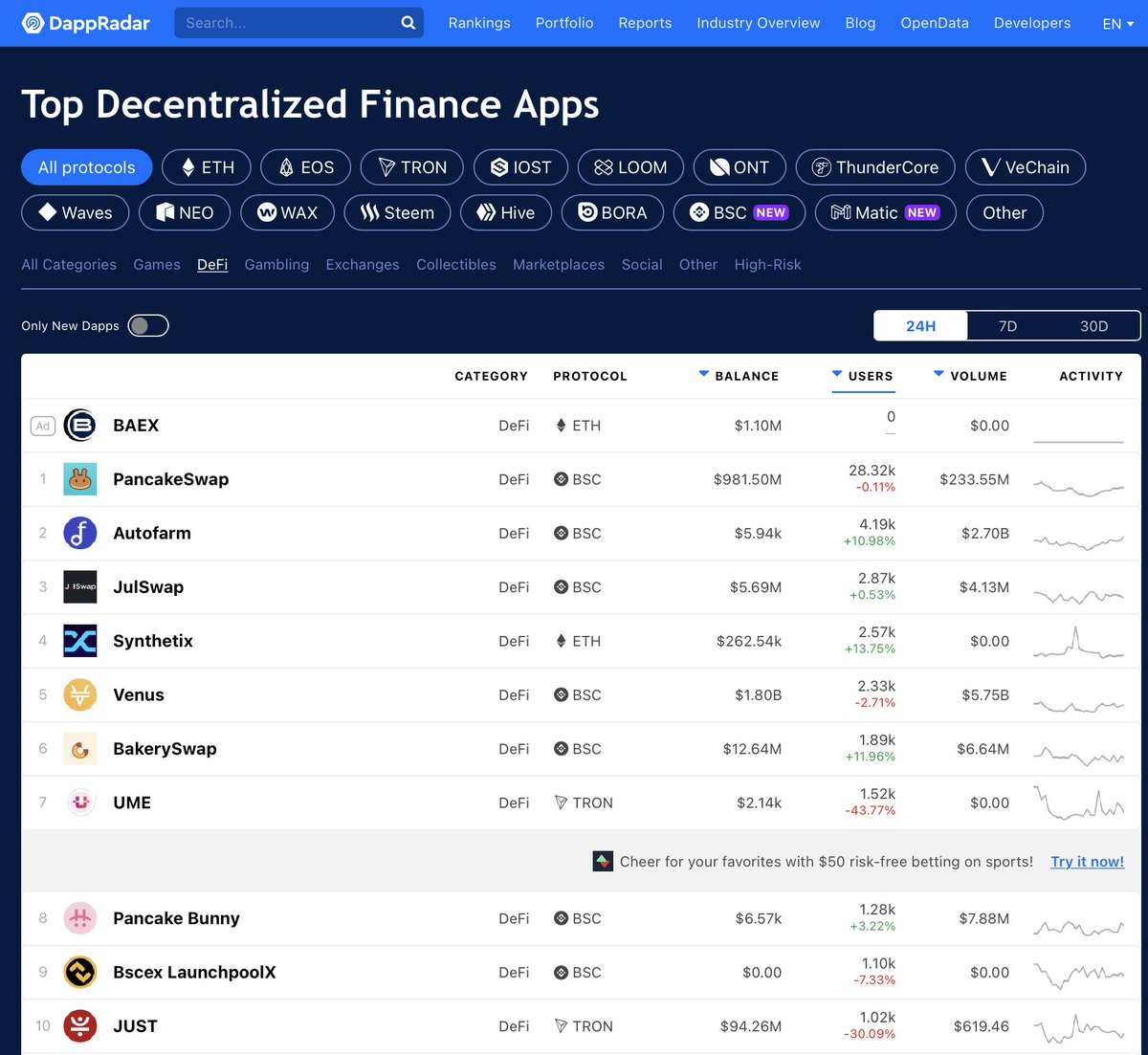Open UME app icon

[x=80, y=802]
